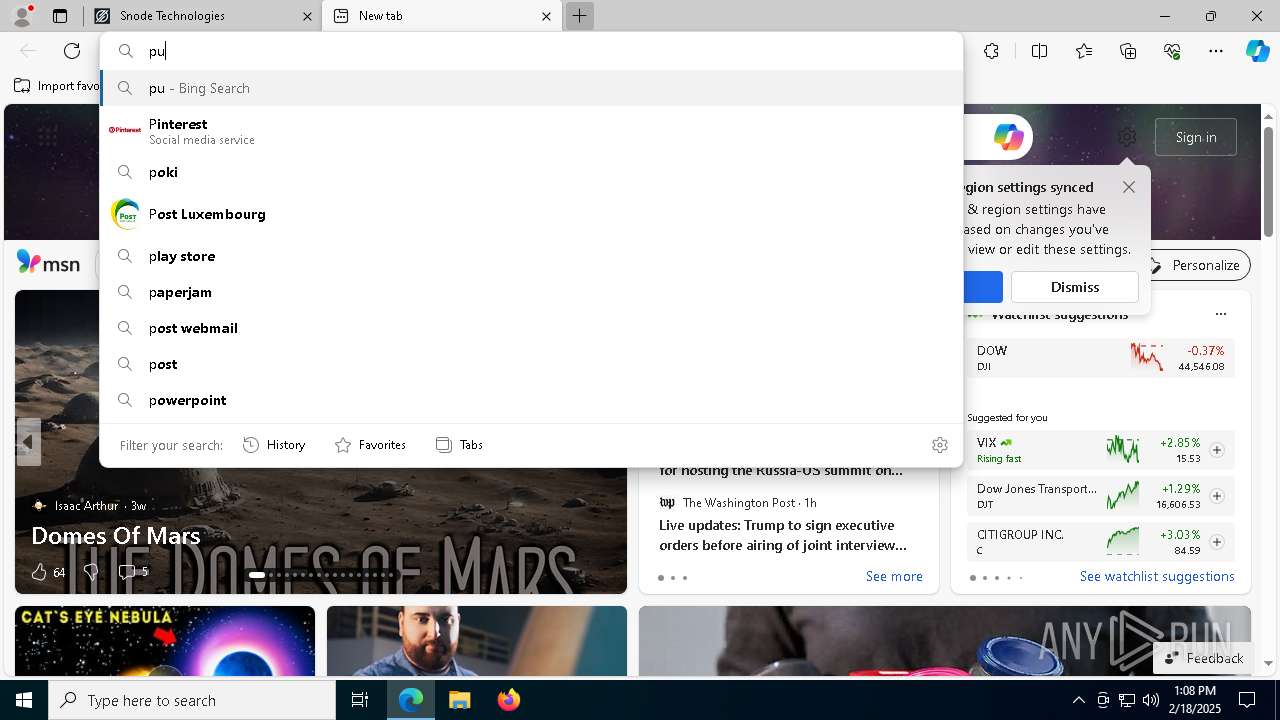Close the Snode Technologies tab
The width and height of the screenshot is (1280, 720).
tap(308, 16)
